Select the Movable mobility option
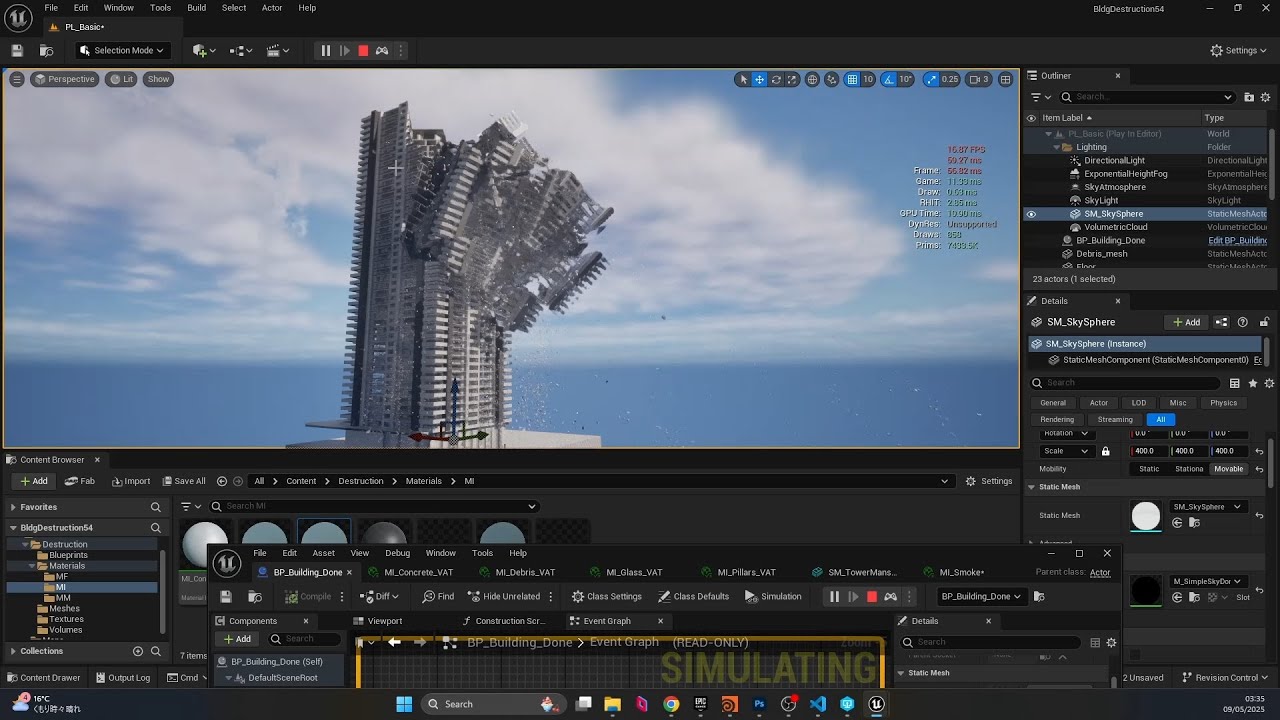This screenshot has width=1280, height=720. click(1228, 469)
